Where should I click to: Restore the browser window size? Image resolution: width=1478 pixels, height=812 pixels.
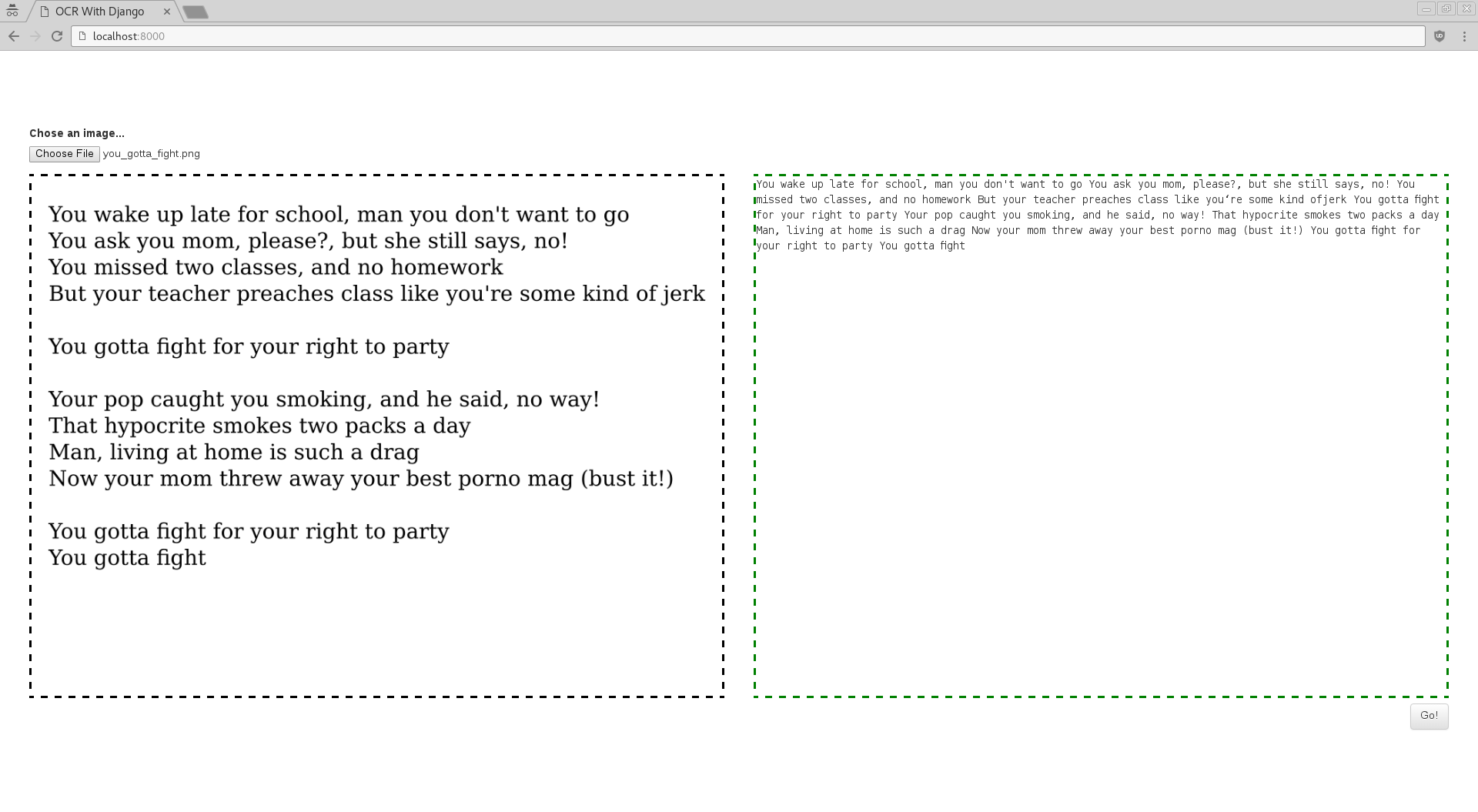tap(1446, 8)
